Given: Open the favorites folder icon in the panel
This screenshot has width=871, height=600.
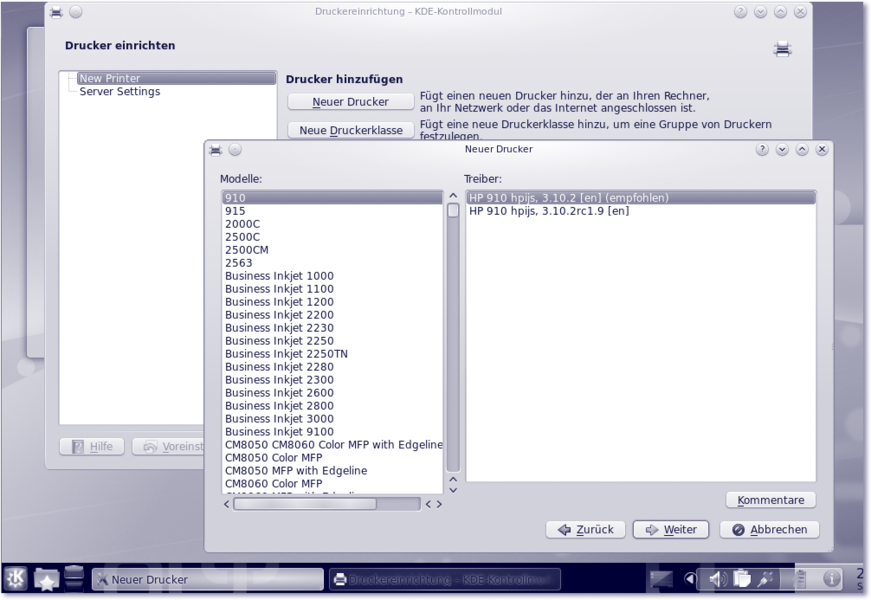Looking at the screenshot, I should (x=46, y=579).
